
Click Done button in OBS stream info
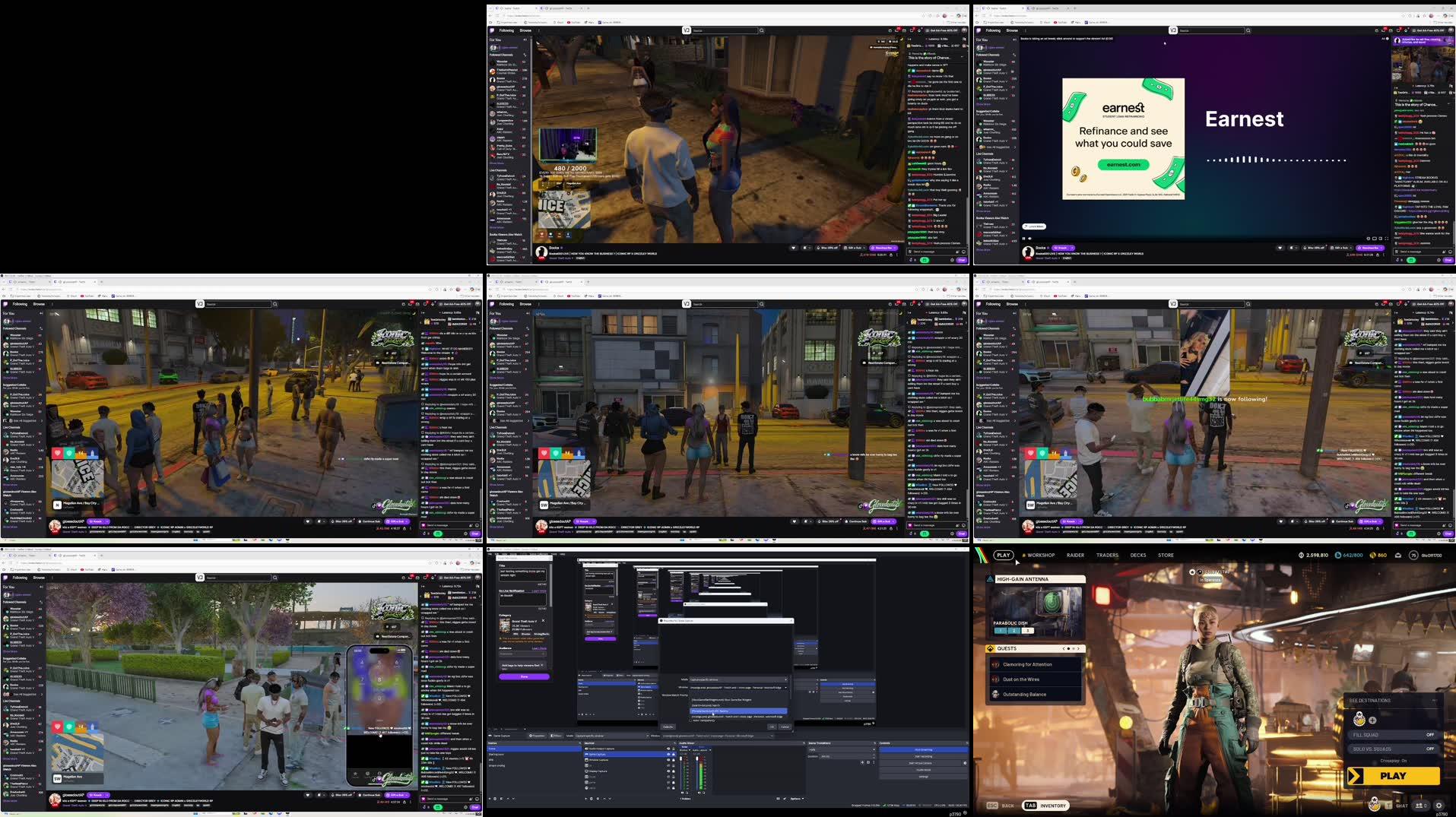[524, 676]
